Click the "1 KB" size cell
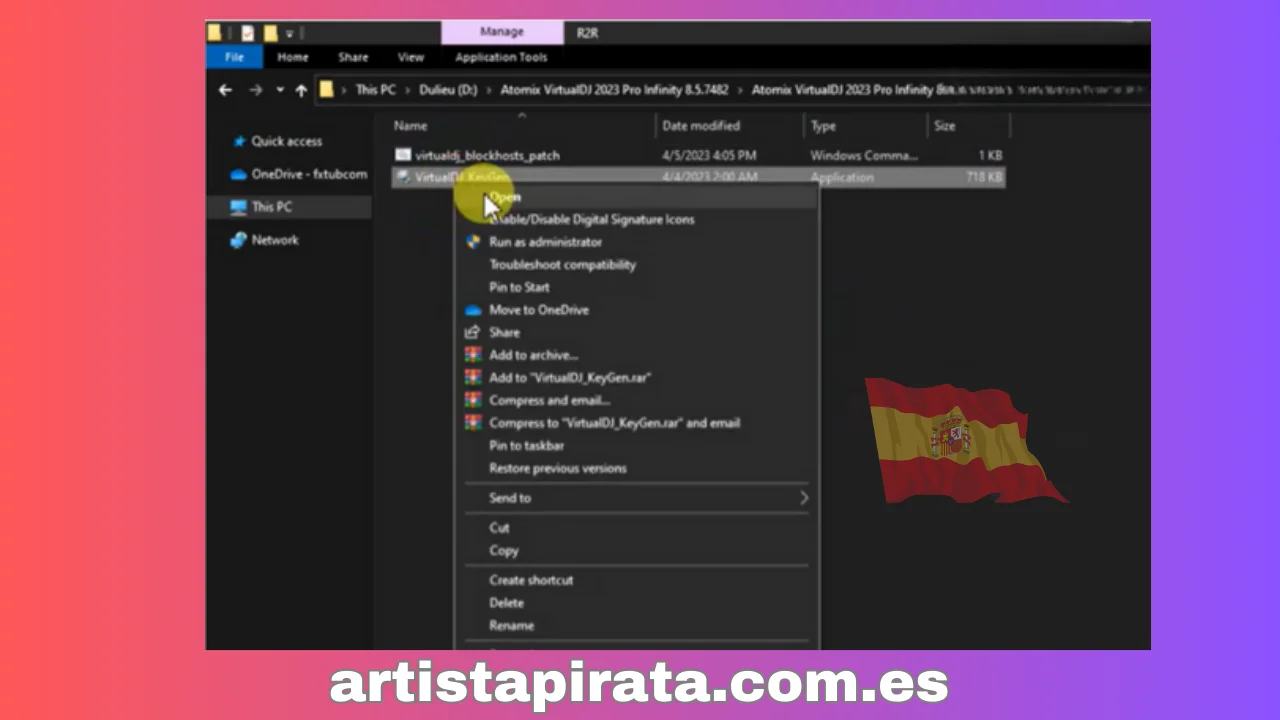Screen dimensions: 1280x720 point(990,155)
